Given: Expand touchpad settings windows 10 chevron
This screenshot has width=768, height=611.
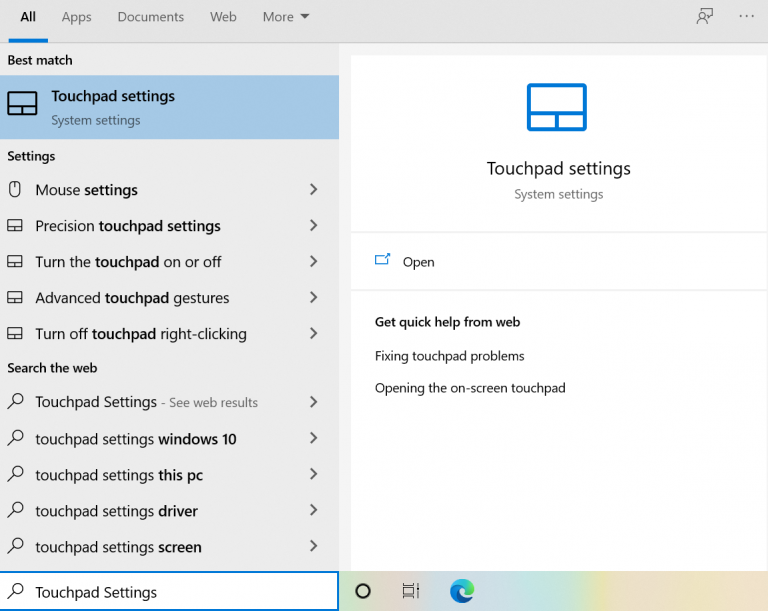Looking at the screenshot, I should 313,438.
